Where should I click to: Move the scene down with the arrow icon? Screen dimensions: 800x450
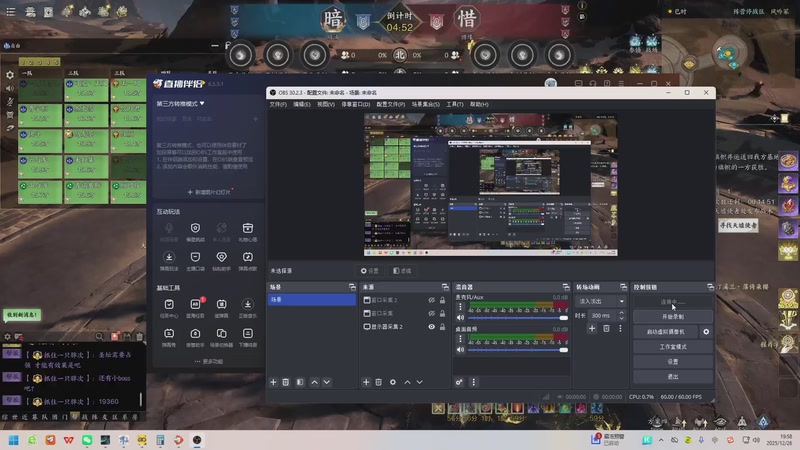(x=327, y=382)
